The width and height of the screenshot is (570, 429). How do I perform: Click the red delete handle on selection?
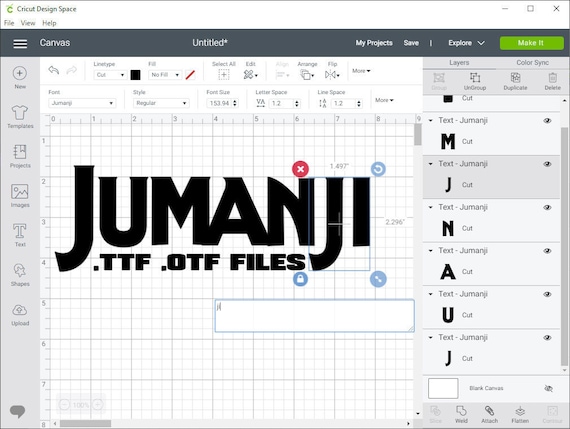point(300,169)
